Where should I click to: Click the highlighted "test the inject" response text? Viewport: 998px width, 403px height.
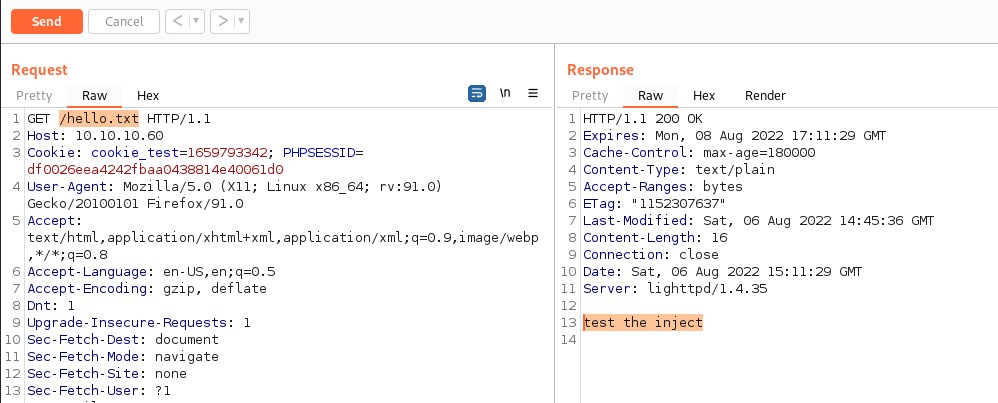point(643,323)
